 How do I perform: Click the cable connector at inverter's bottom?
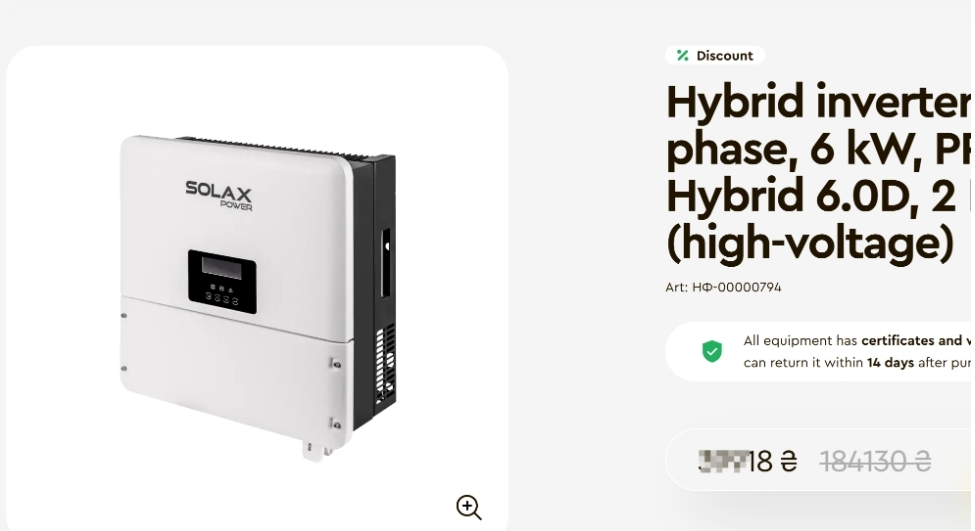tap(316, 451)
